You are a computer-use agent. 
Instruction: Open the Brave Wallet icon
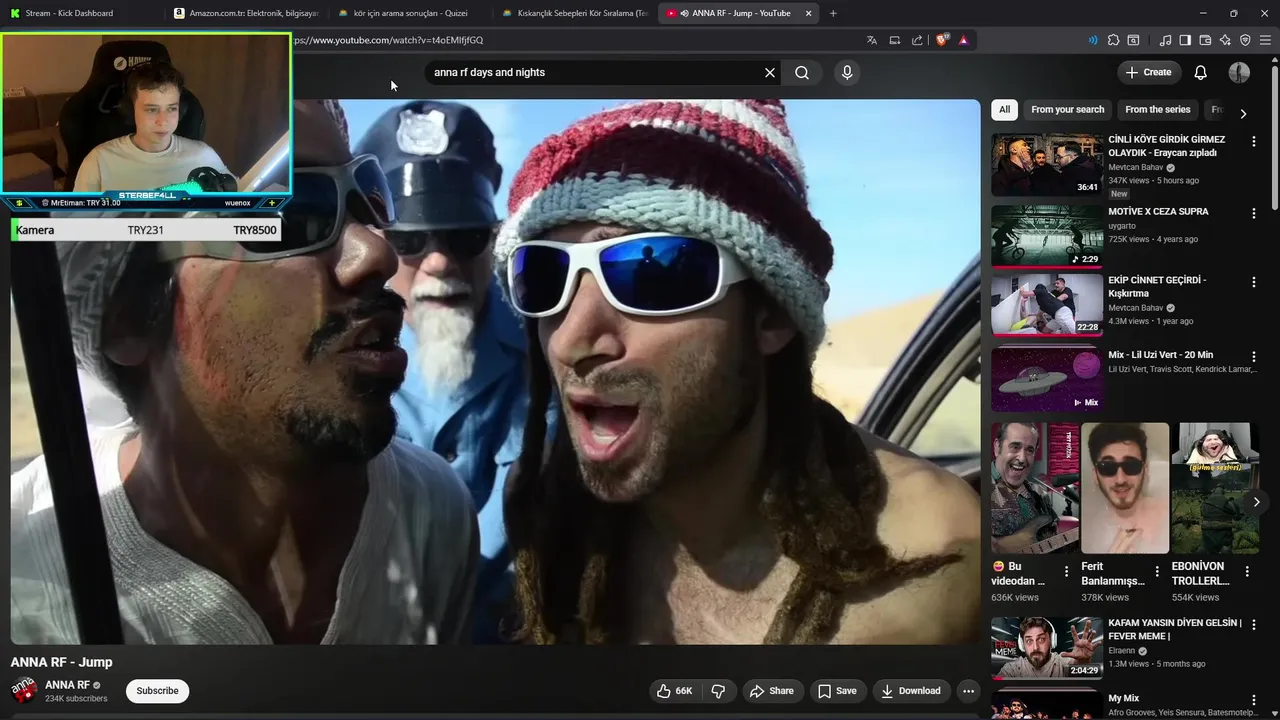point(1205,40)
